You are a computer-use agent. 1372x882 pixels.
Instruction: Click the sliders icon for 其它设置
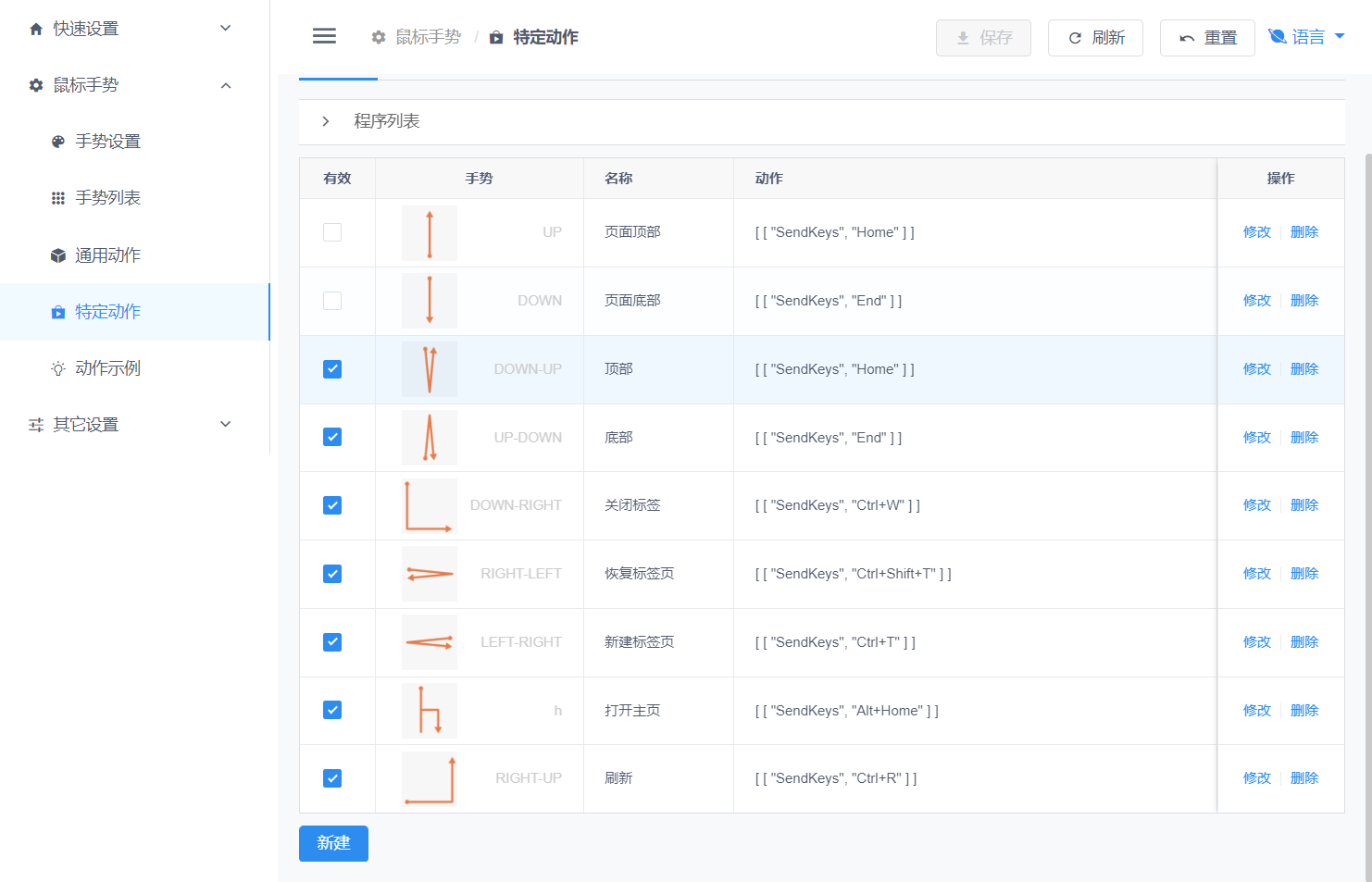tap(36, 425)
